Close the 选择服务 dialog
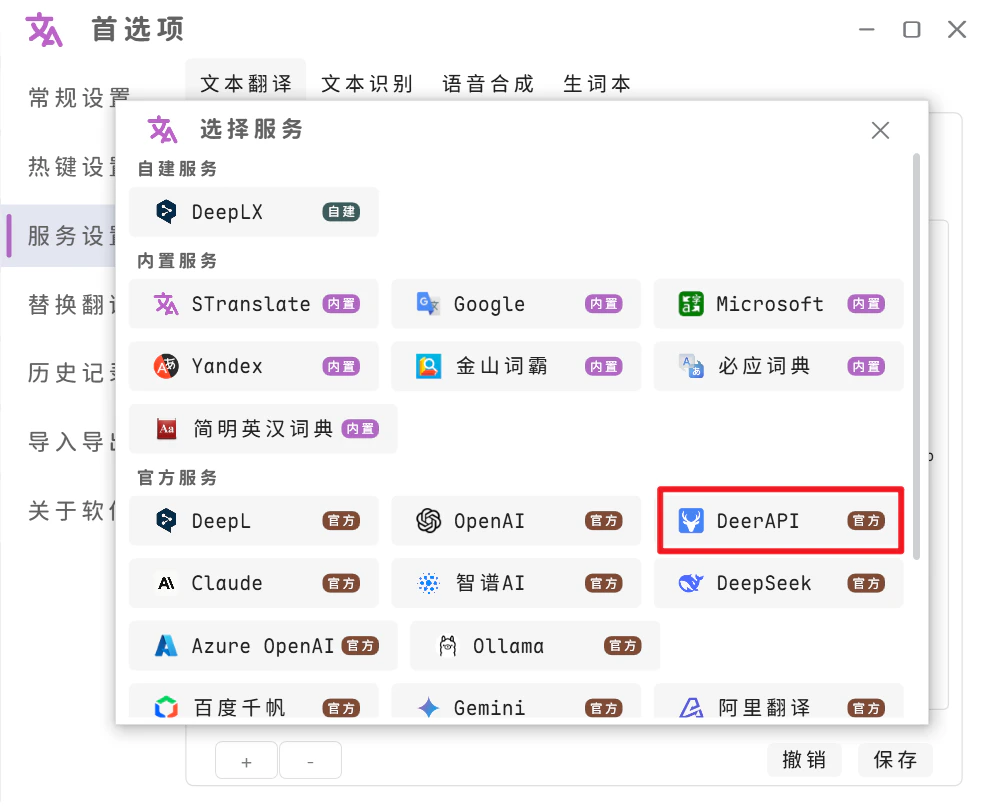Screen dimensions: 995x807 [880, 130]
